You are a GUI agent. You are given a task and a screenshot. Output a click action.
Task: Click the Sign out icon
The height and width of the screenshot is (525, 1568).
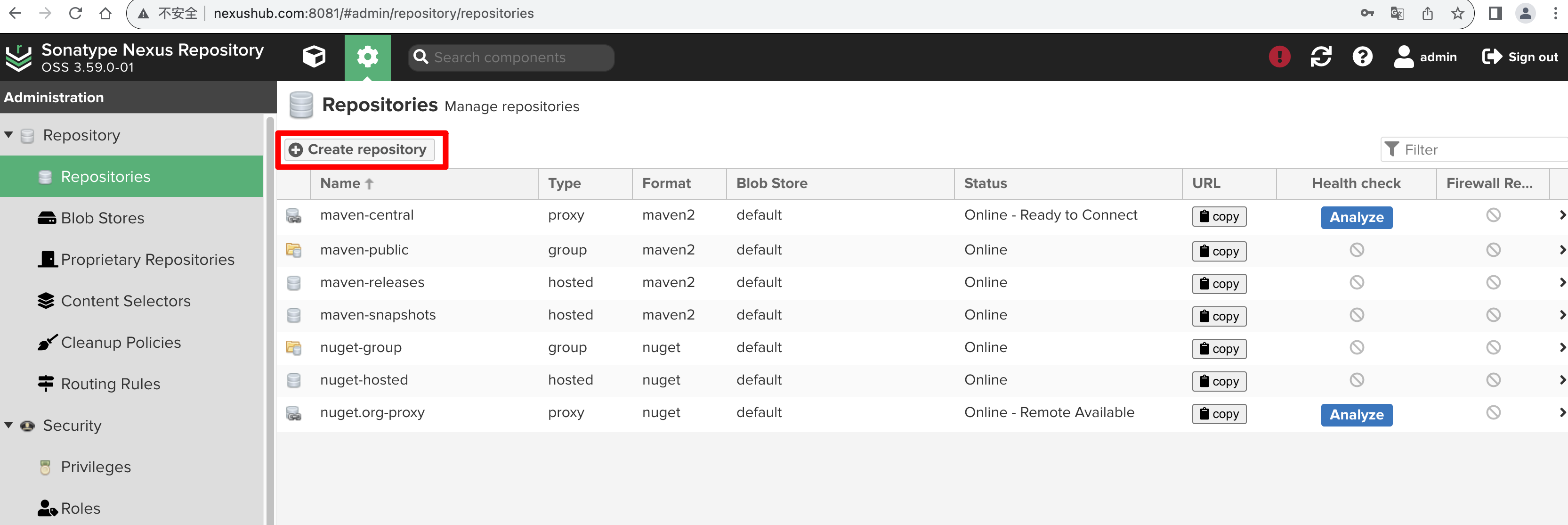click(1491, 57)
